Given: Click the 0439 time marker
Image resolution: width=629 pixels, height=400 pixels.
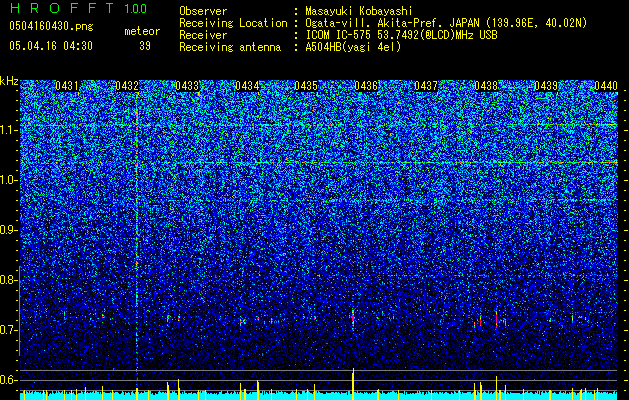Looking at the screenshot, I should click(x=546, y=86).
